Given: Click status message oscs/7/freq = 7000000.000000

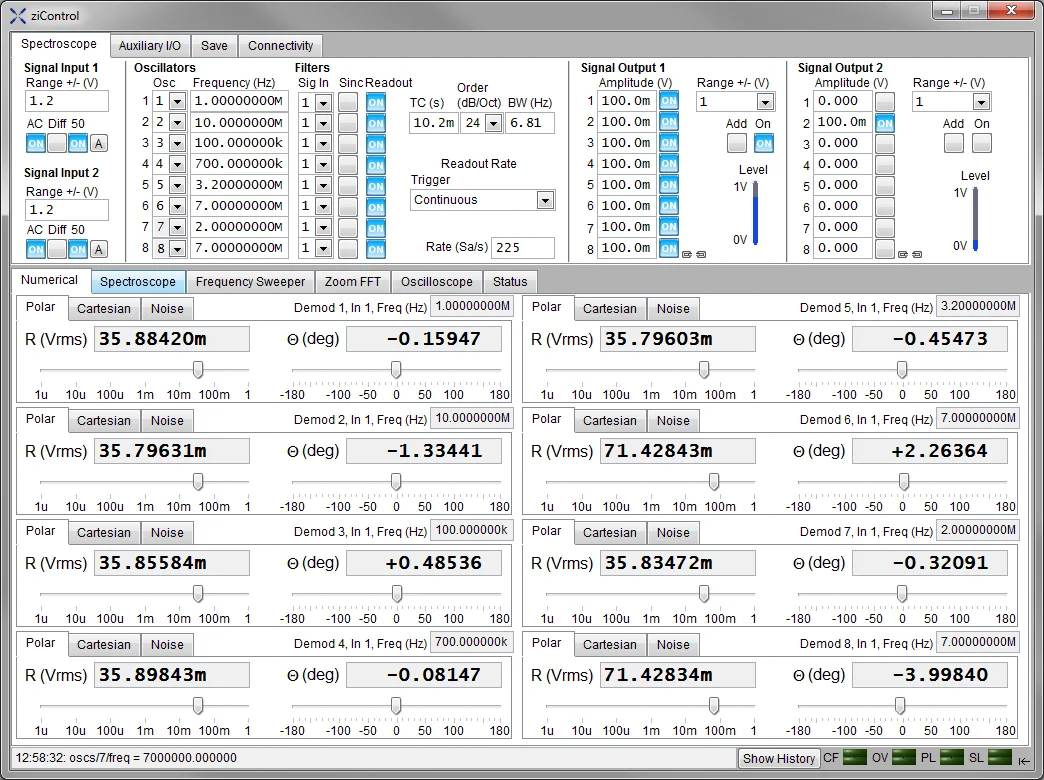Looking at the screenshot, I should pyautogui.click(x=126, y=757).
